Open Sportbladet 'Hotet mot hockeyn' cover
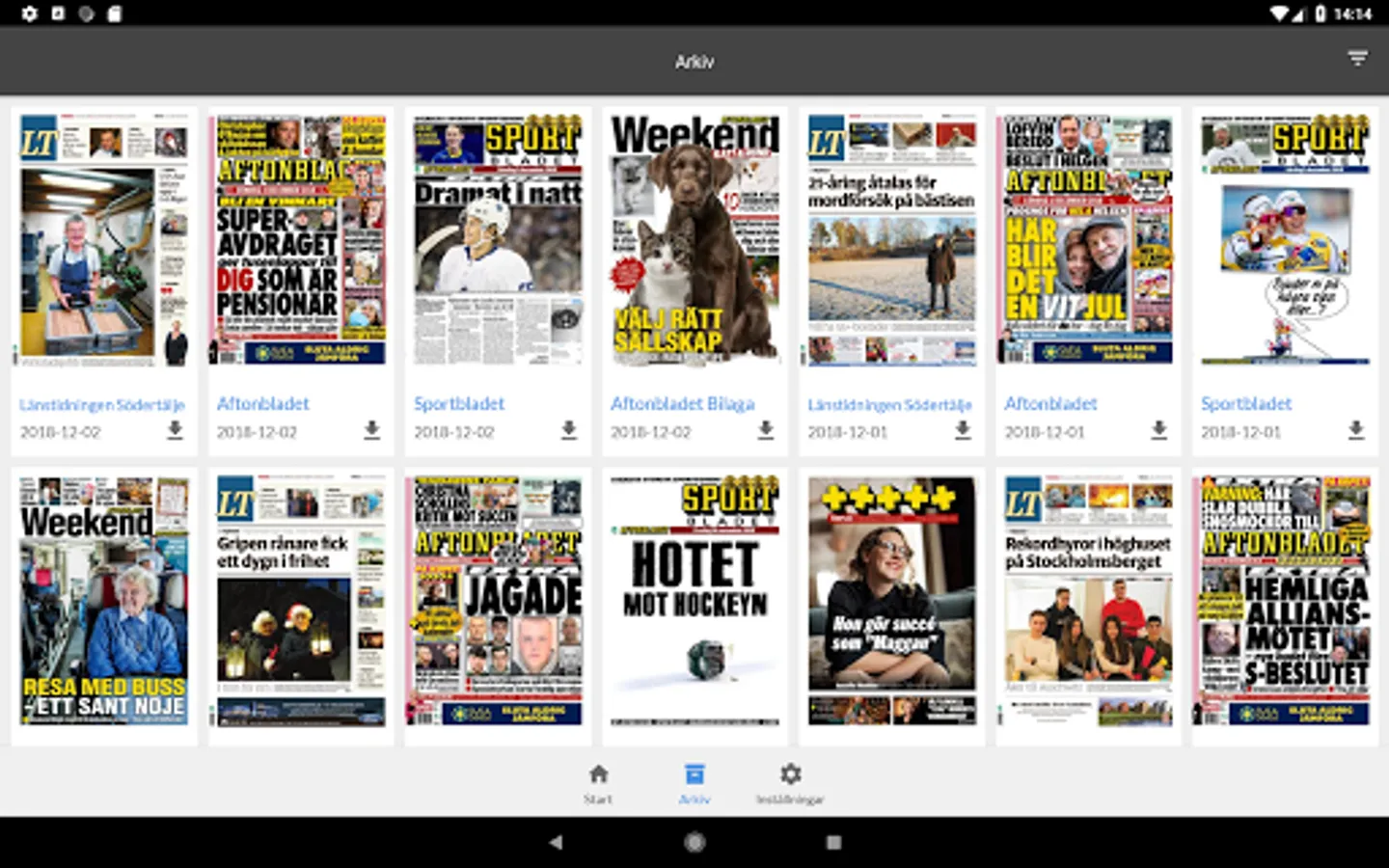Screen dimensions: 1389x868 click(695, 601)
